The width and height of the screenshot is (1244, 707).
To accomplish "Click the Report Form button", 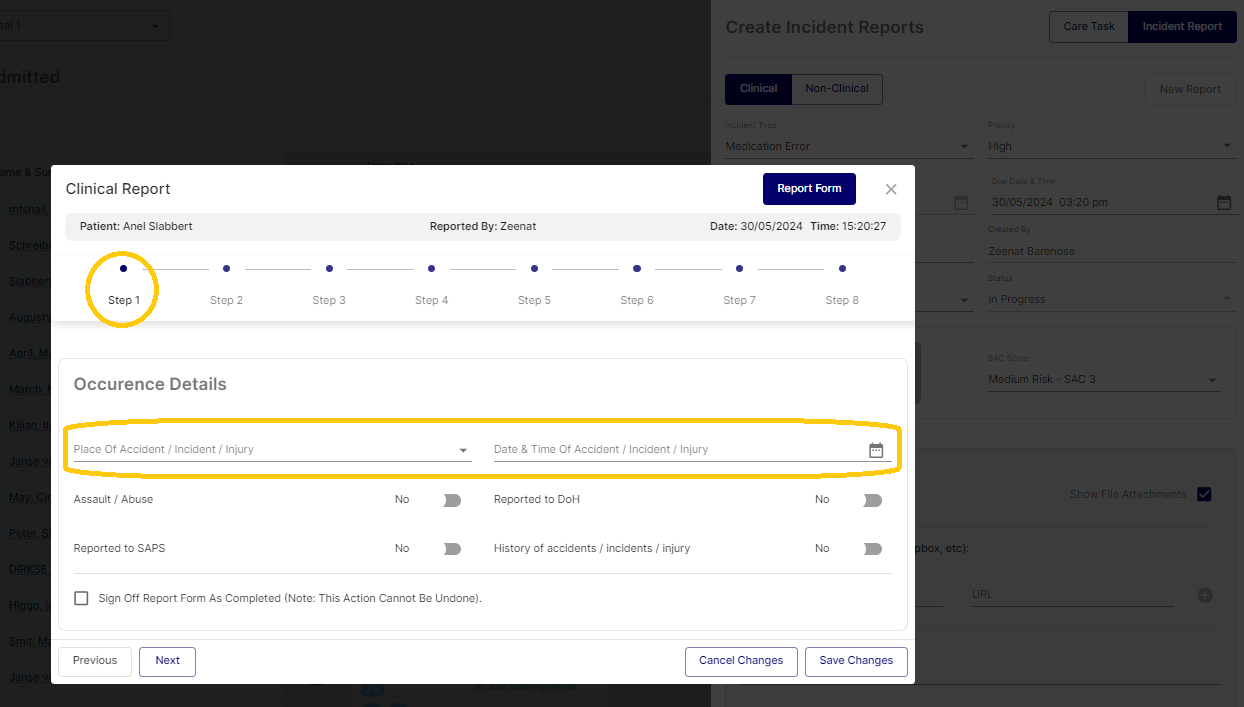I will [809, 189].
